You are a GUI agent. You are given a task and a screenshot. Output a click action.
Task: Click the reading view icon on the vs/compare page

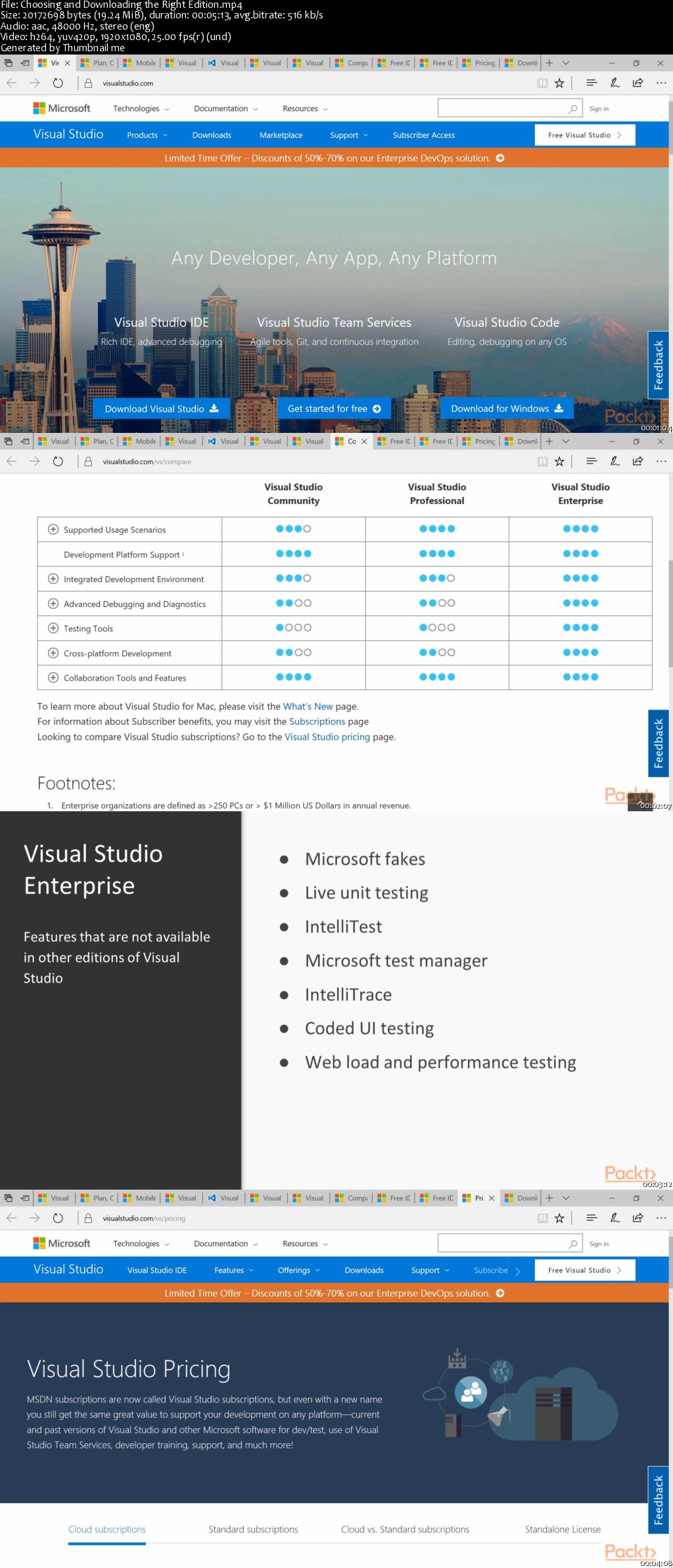(x=542, y=462)
